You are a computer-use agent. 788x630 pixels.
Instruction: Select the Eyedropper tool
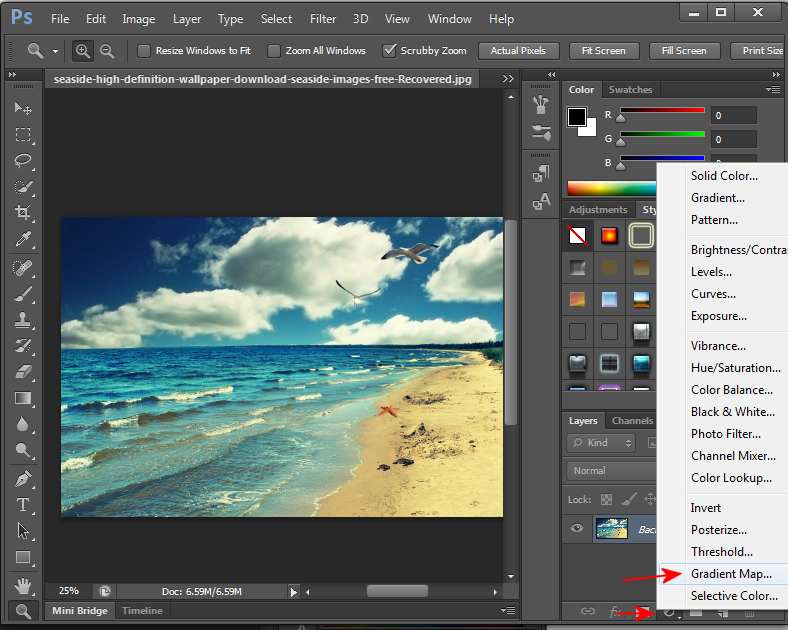(x=23, y=238)
